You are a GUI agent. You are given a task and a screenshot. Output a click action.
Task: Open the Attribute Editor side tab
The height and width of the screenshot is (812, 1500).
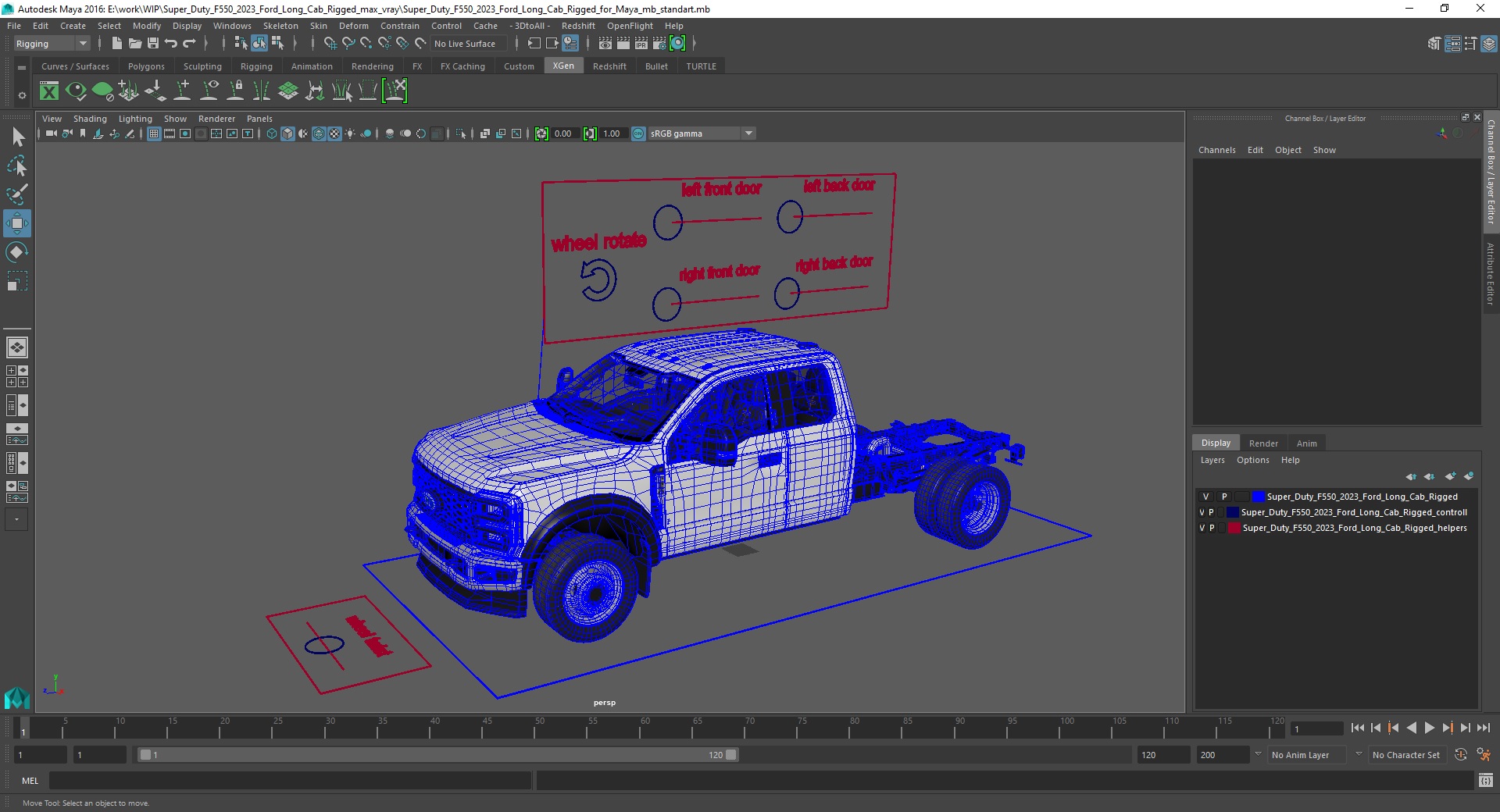click(x=1491, y=273)
